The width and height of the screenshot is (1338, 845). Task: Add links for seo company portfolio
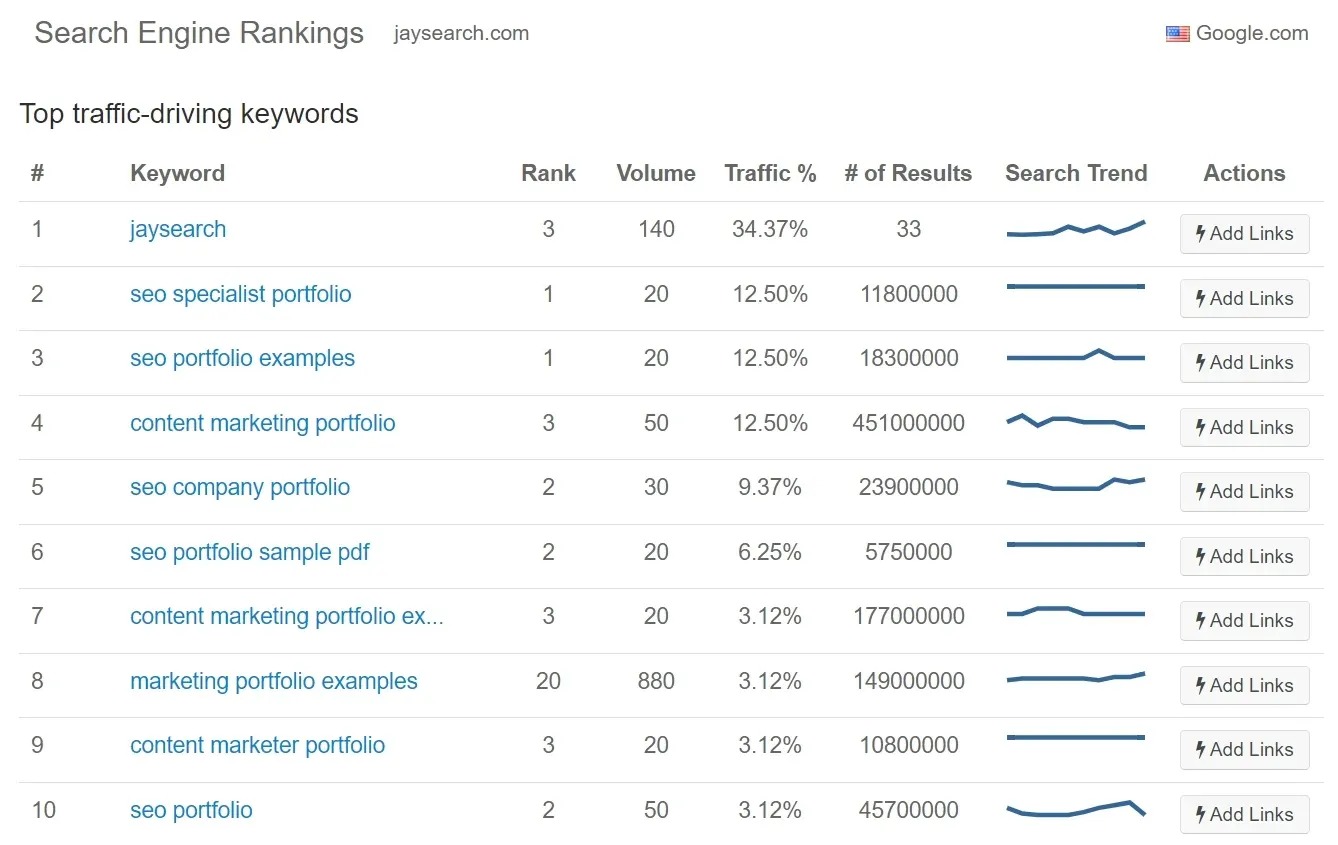[x=1244, y=491]
